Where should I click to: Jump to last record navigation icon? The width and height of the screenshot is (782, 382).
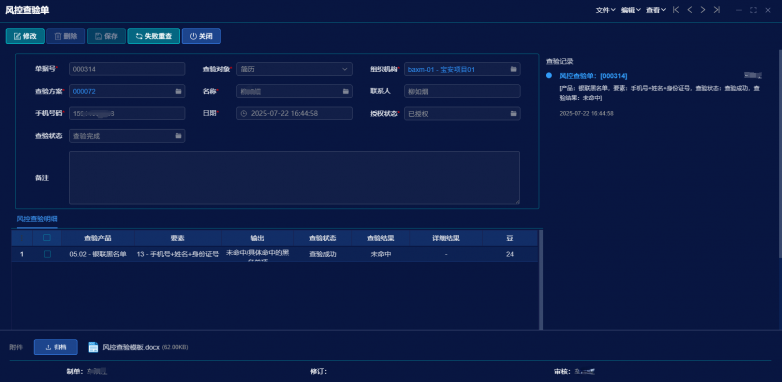click(x=717, y=9)
